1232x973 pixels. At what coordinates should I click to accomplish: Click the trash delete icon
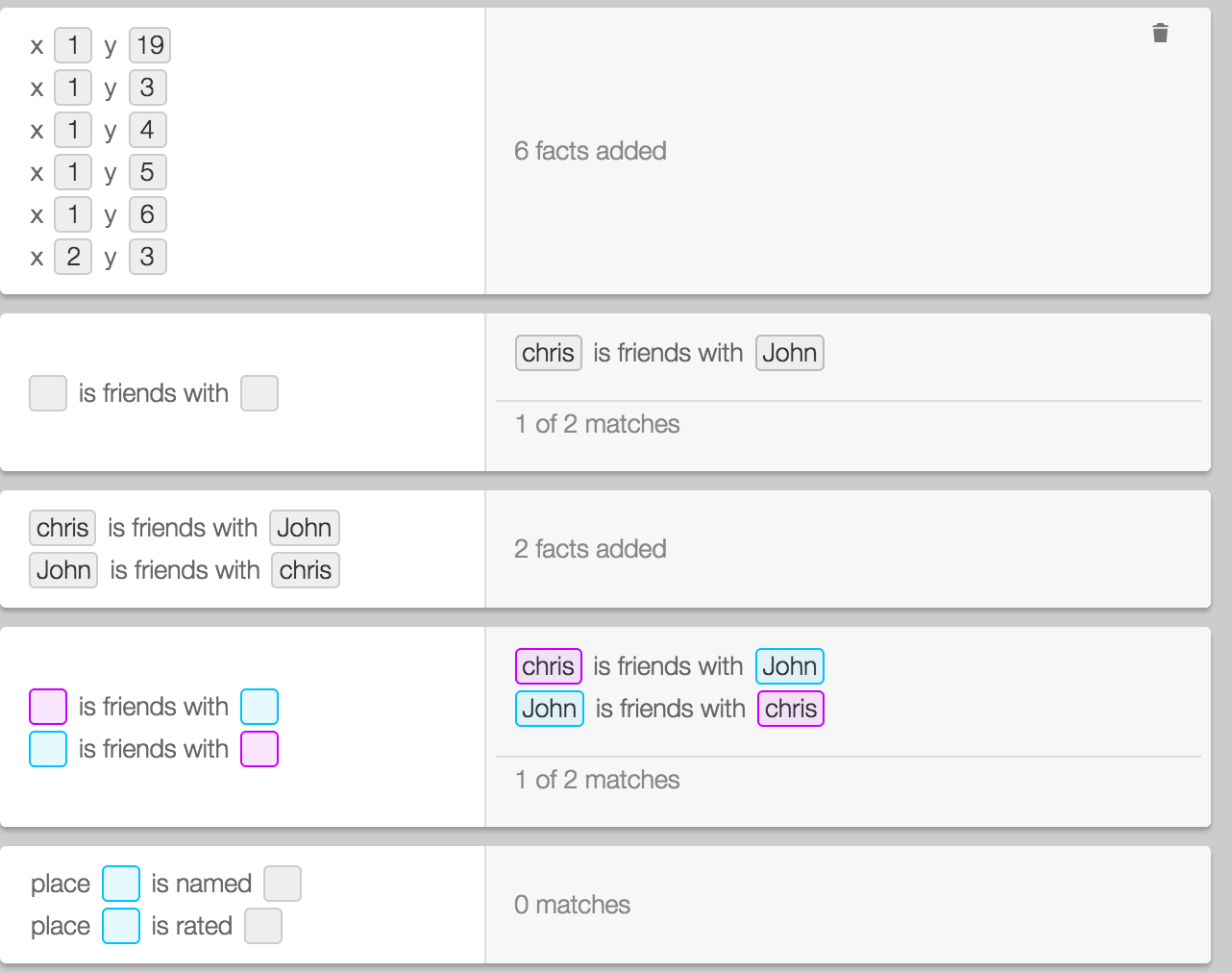[1160, 34]
